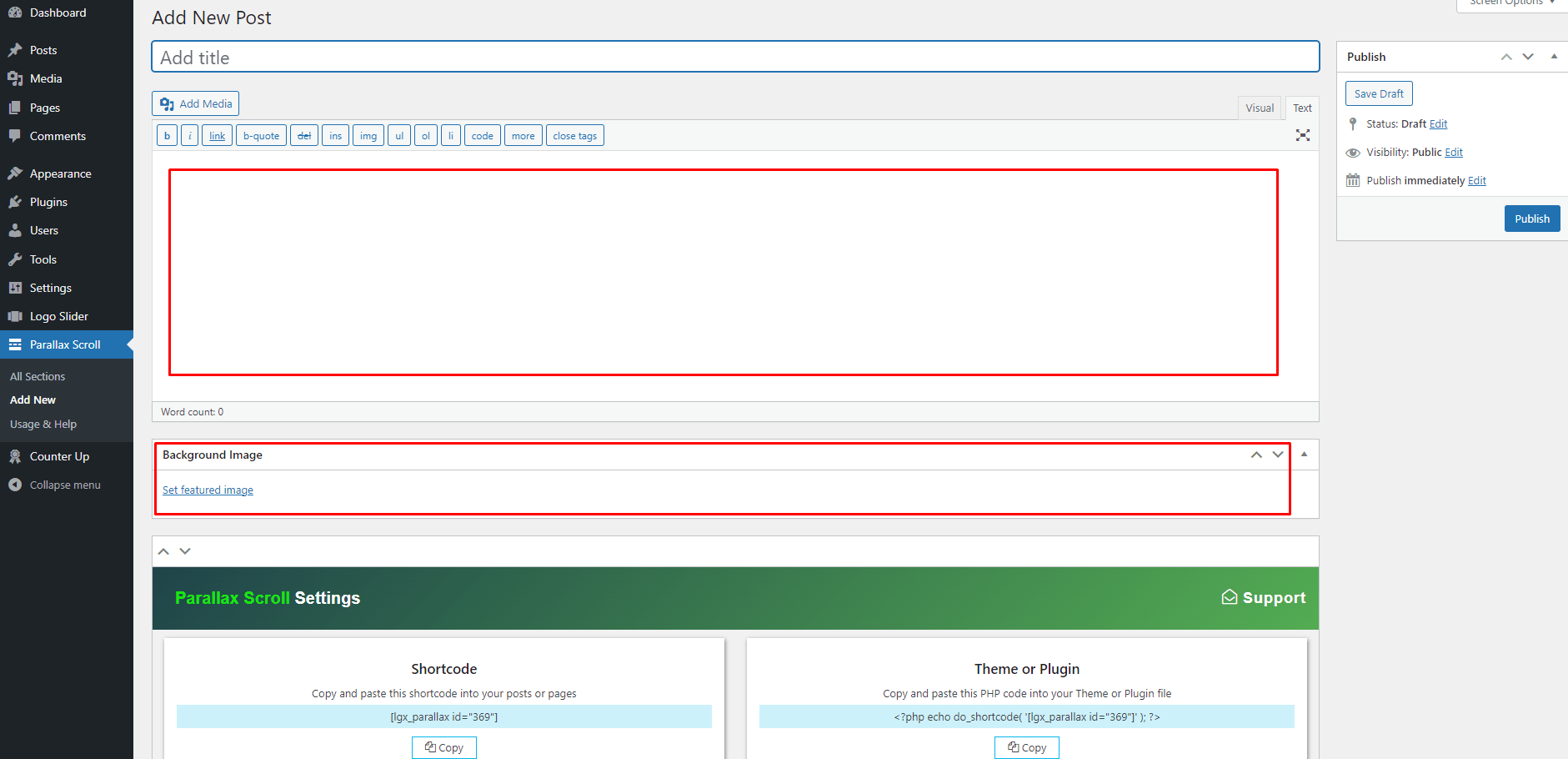Collapse the Publish panel triangle
1568x759 pixels.
click(1554, 57)
